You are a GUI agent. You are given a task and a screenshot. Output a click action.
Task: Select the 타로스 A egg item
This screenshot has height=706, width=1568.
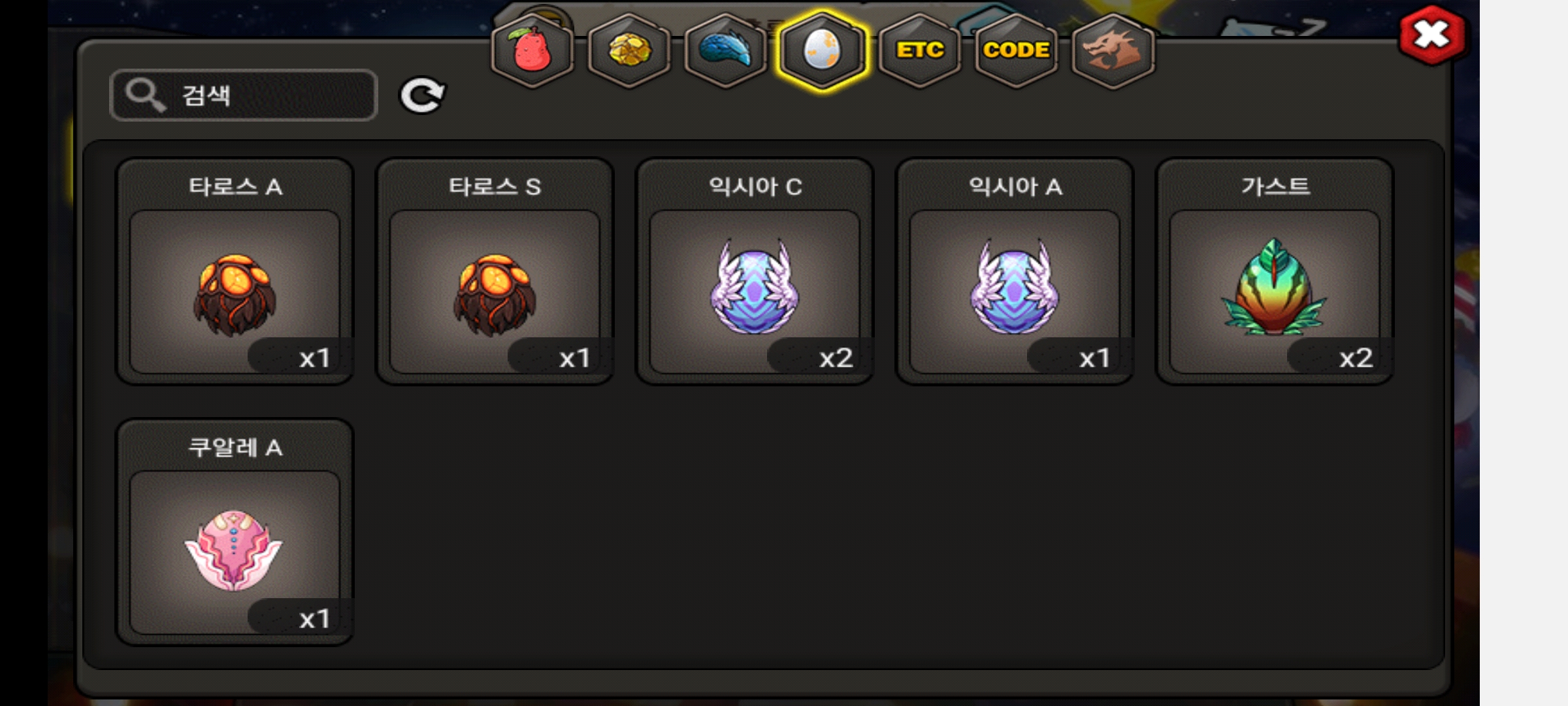235,272
